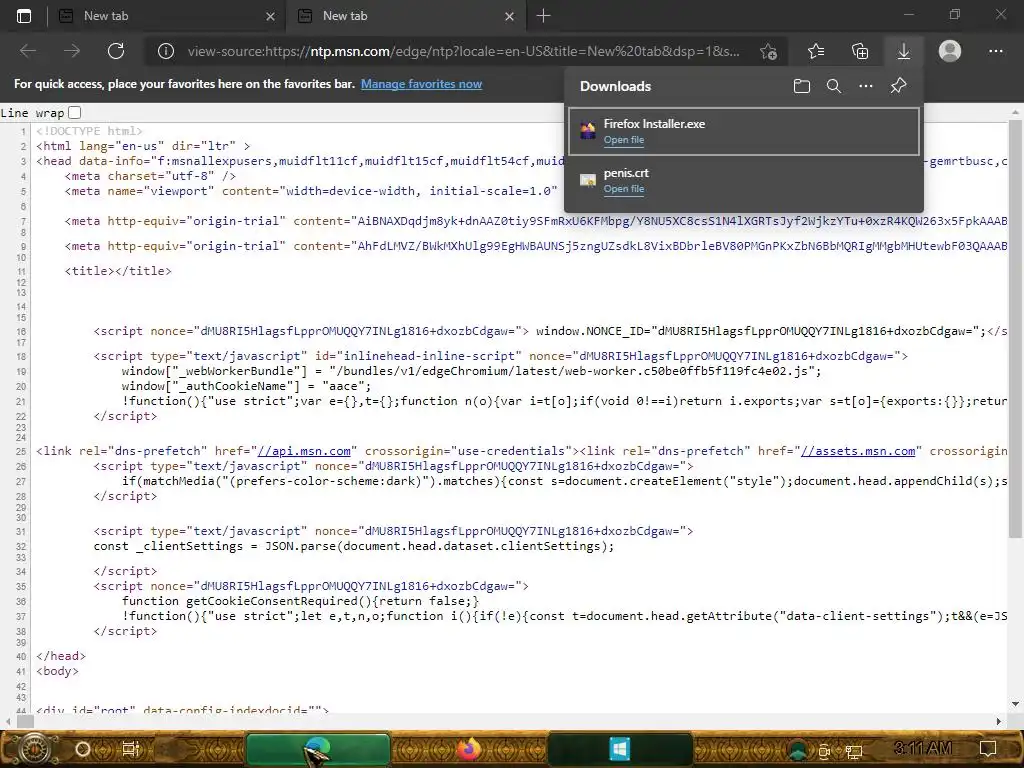The width and height of the screenshot is (1024, 768).
Task: Click the vertical scrollbar thumb
Action: click(x=1016, y=328)
